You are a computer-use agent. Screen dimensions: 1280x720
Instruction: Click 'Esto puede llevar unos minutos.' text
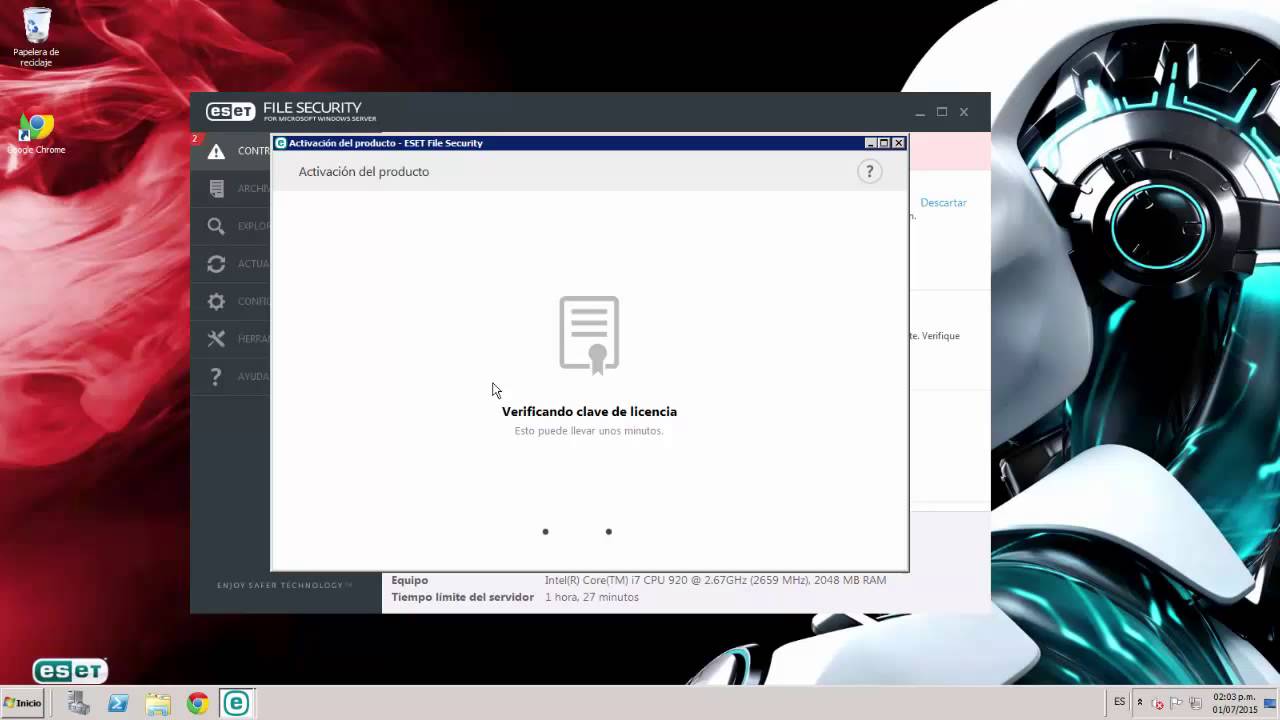pyautogui.click(x=589, y=431)
